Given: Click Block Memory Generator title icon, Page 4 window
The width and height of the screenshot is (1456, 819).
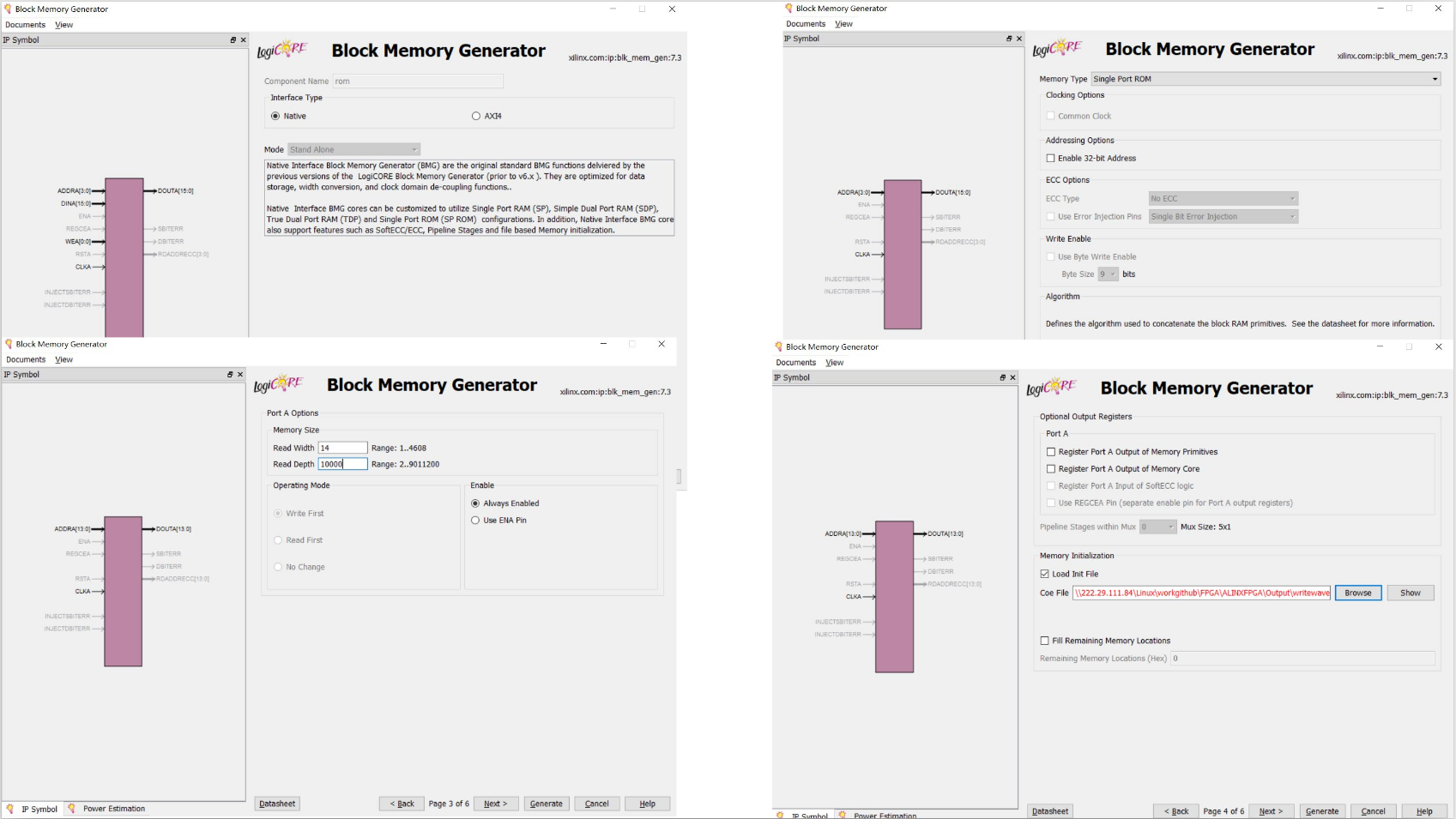Looking at the screenshot, I should point(779,347).
